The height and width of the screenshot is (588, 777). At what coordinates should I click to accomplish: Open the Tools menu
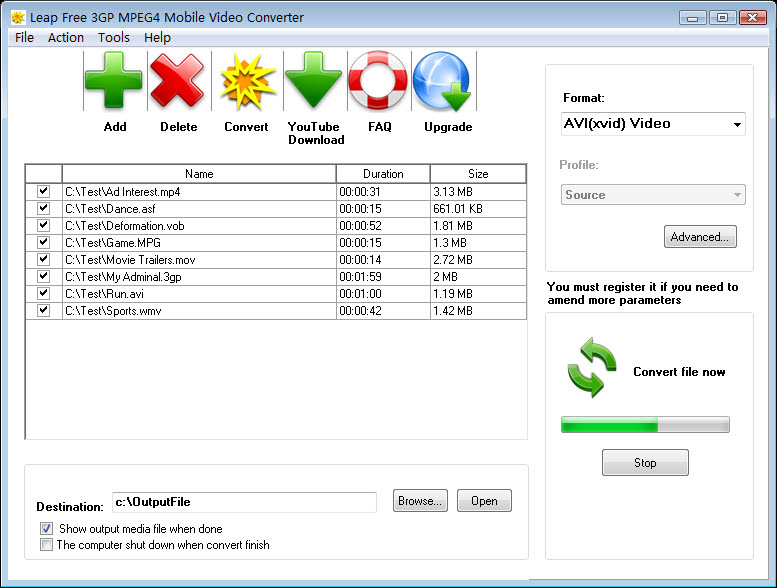point(113,38)
